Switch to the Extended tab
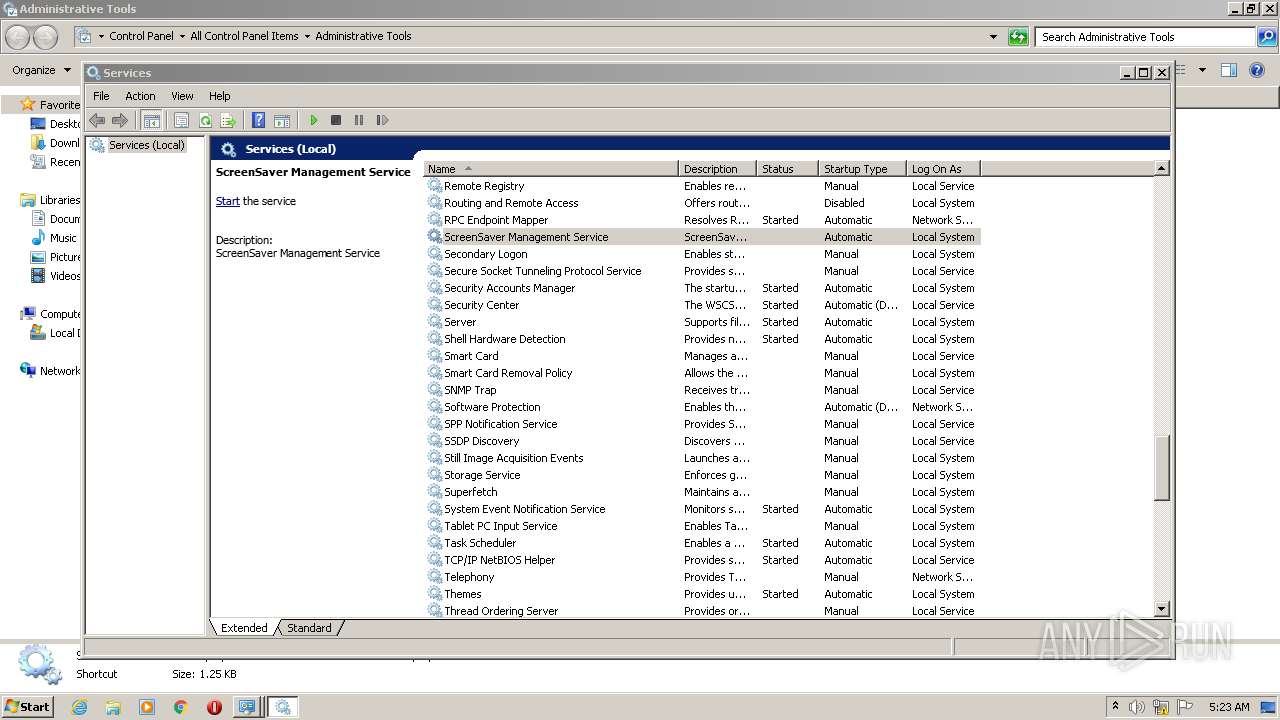 244,628
